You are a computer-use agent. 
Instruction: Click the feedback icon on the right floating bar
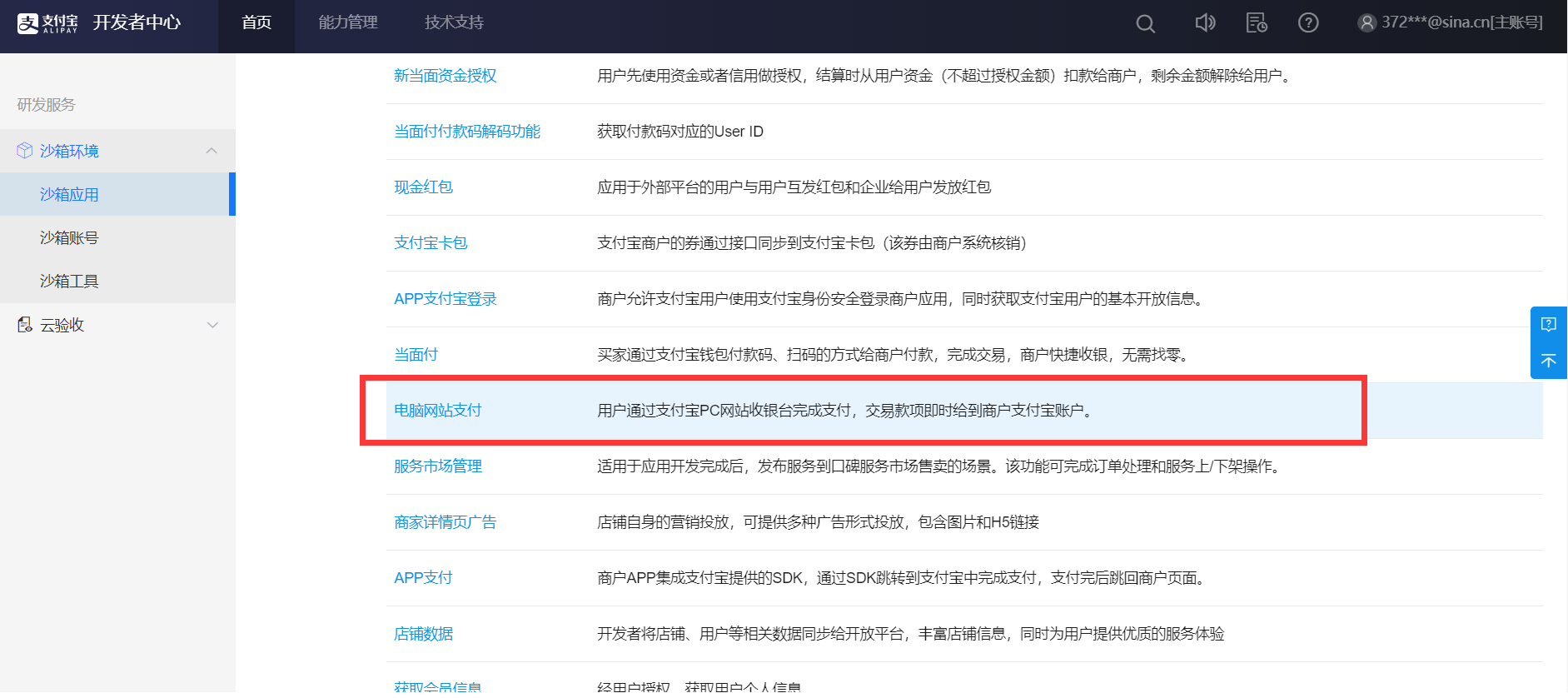click(x=1549, y=324)
